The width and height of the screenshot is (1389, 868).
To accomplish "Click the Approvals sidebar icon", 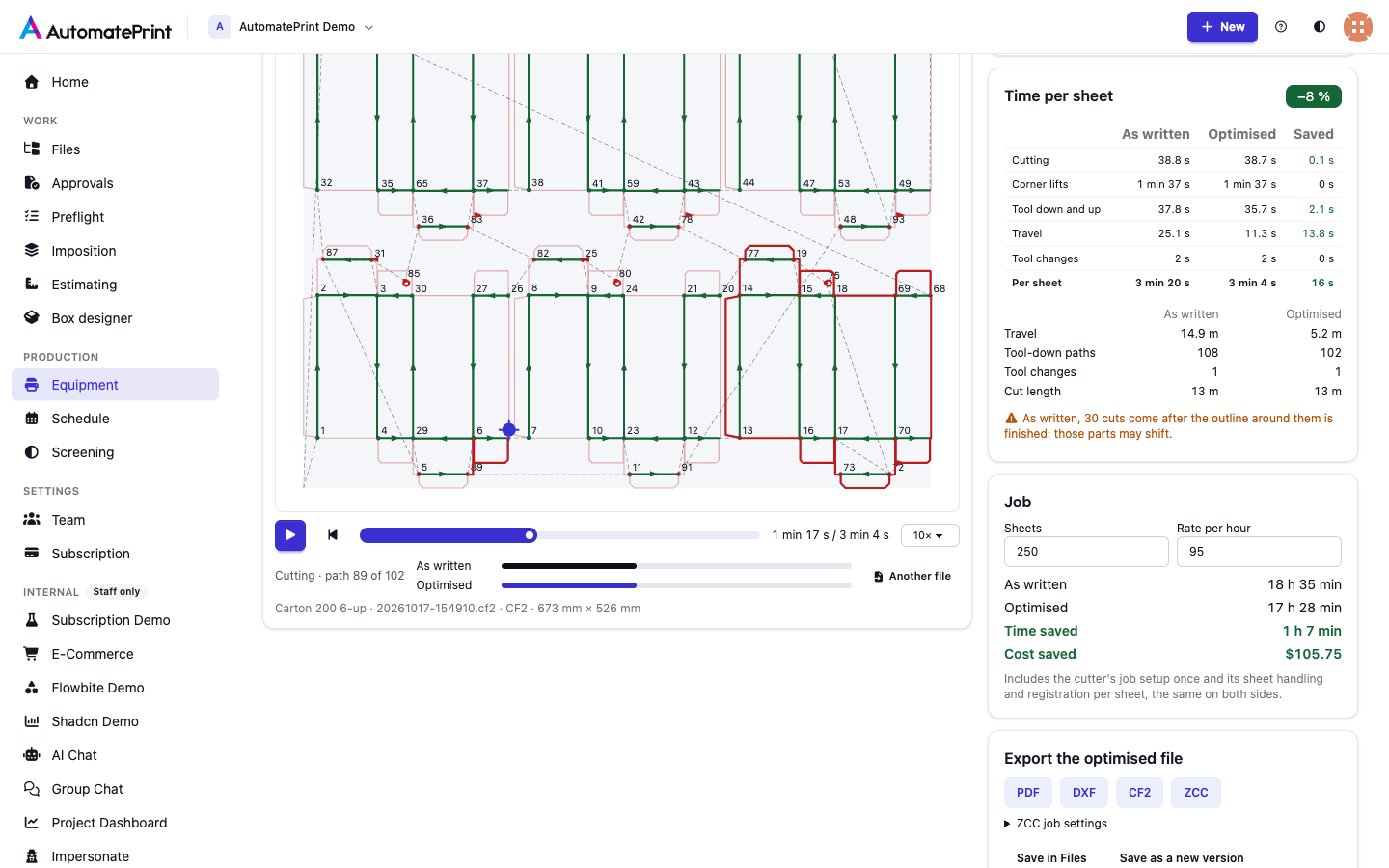I will click(32, 183).
